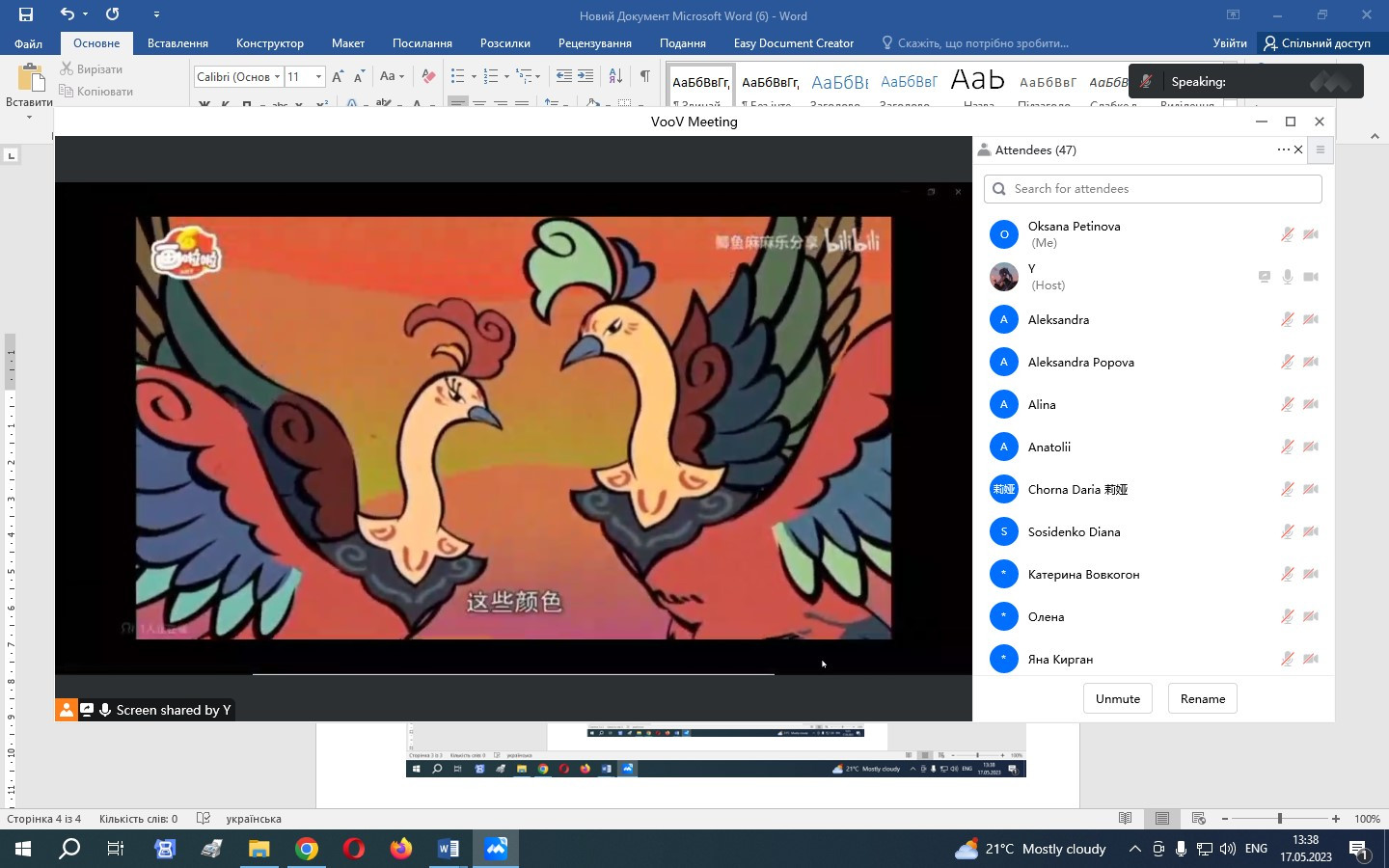Mute indicator icon in the Speaking bar
The width and height of the screenshot is (1389, 868).
(1145, 82)
